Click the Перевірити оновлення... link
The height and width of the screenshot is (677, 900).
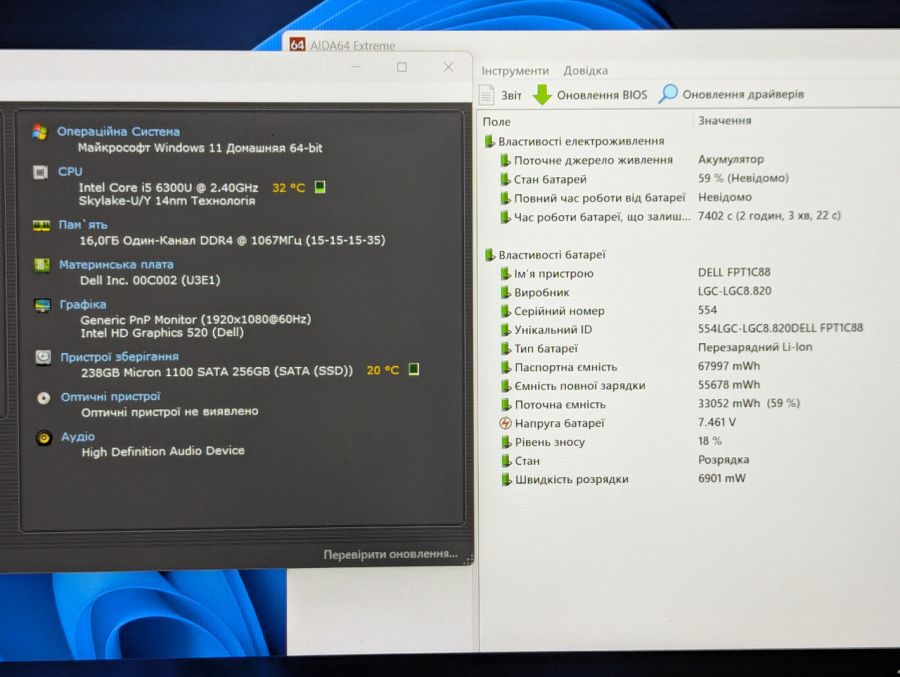click(390, 554)
